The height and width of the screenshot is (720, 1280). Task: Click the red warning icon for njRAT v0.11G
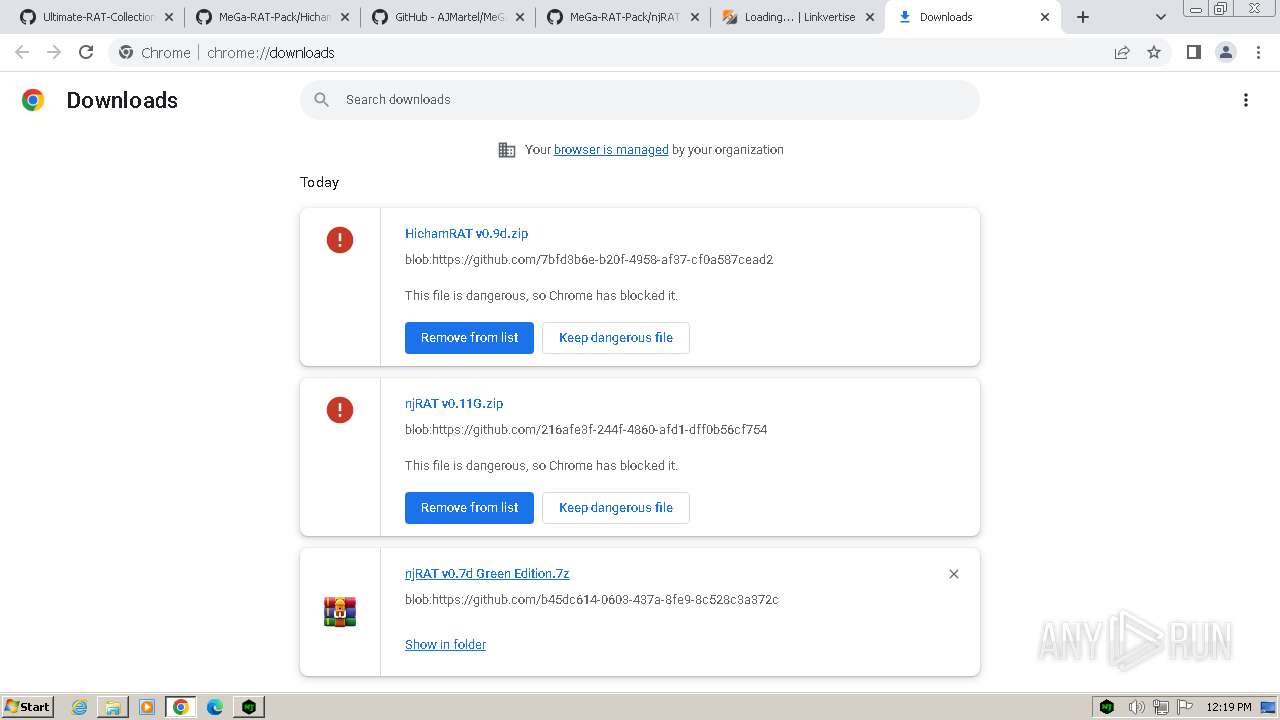click(x=340, y=410)
